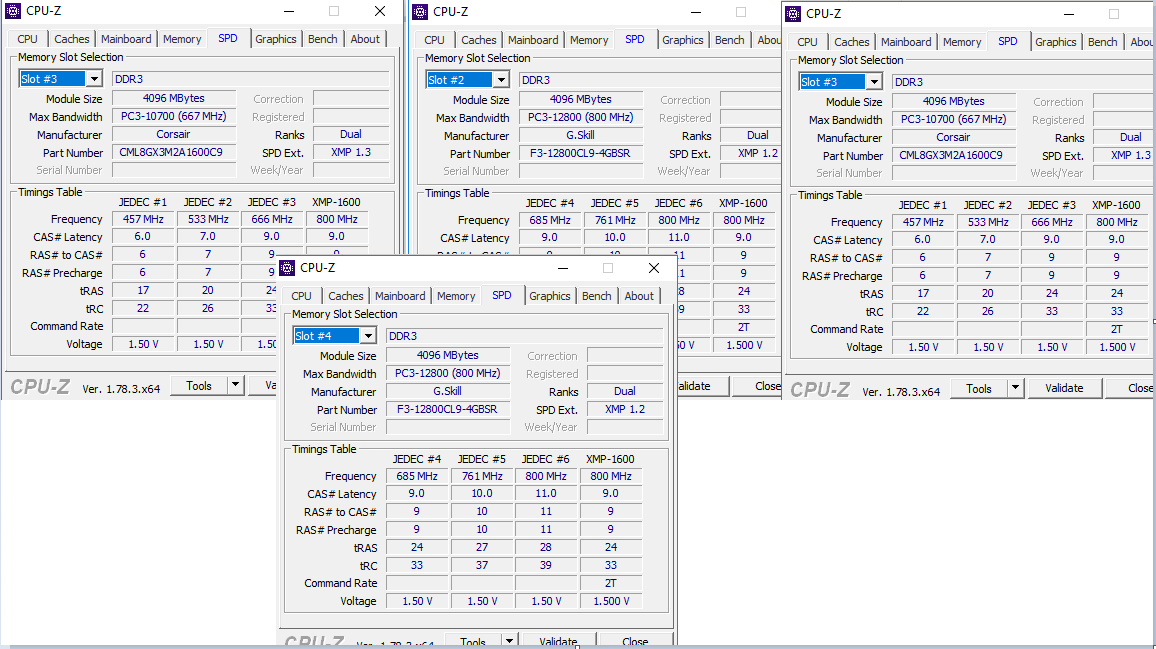
Task: Click Tools button in left-hand Slot #3 window
Action: point(199,385)
